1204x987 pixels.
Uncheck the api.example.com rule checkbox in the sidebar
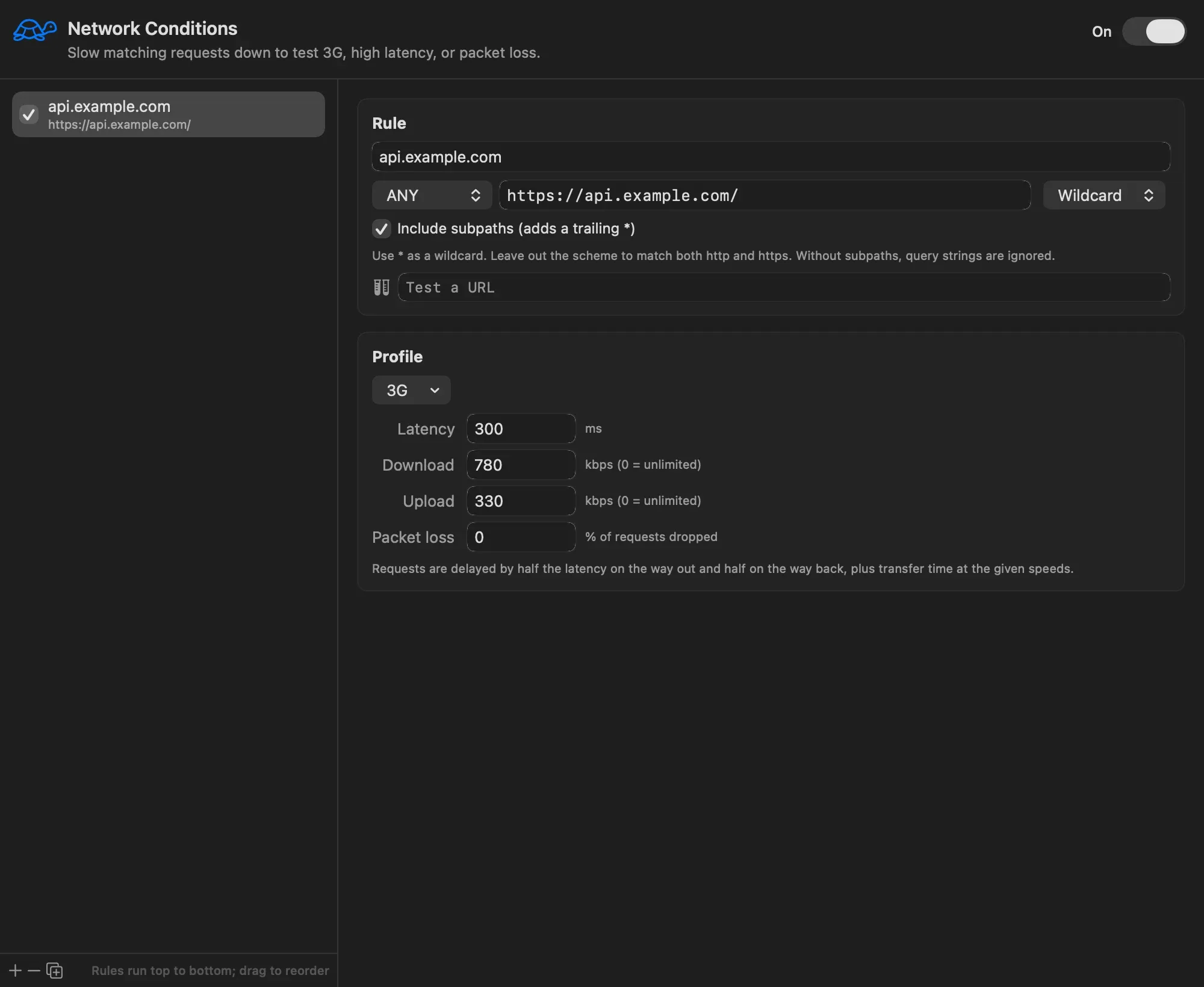29,114
